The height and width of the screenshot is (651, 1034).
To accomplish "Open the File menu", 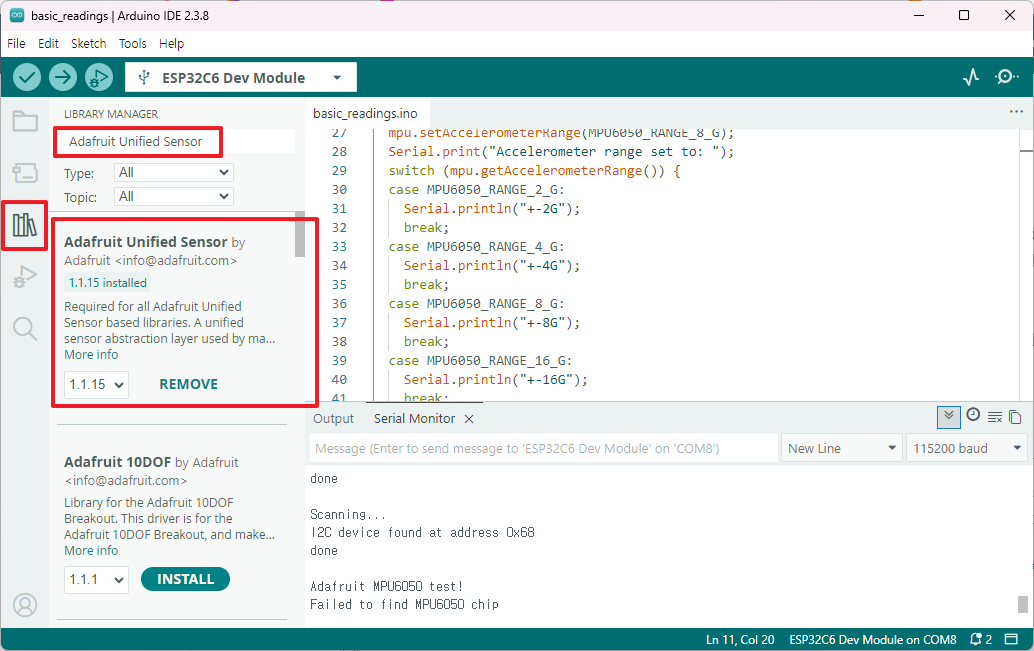I will click(16, 44).
